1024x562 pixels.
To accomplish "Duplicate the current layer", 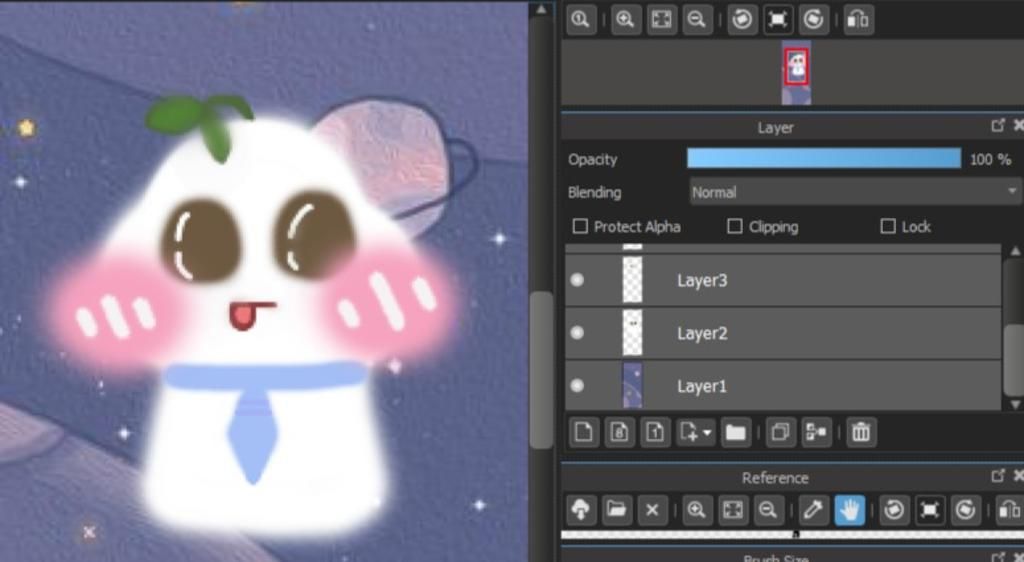I will (780, 432).
